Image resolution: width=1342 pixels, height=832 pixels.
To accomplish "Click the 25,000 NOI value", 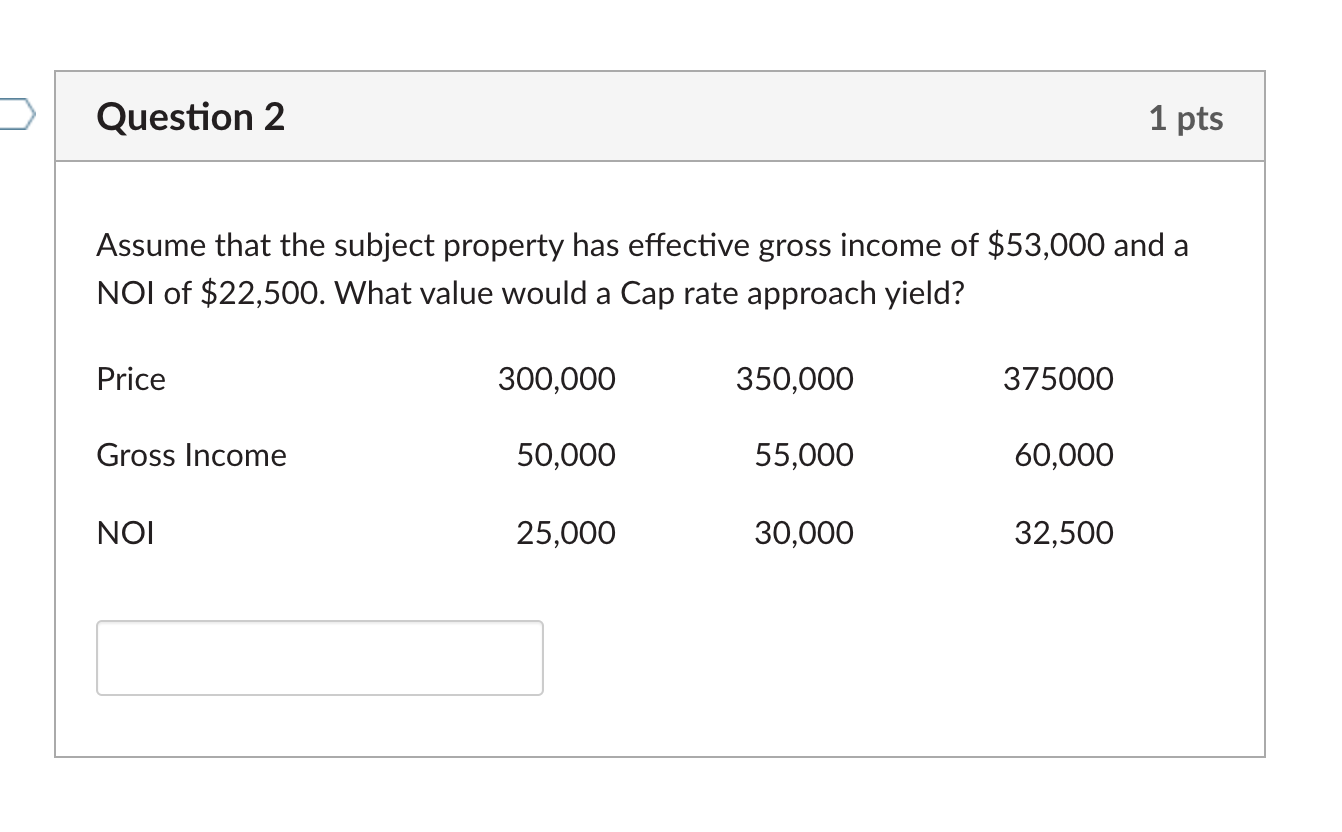I will [565, 533].
